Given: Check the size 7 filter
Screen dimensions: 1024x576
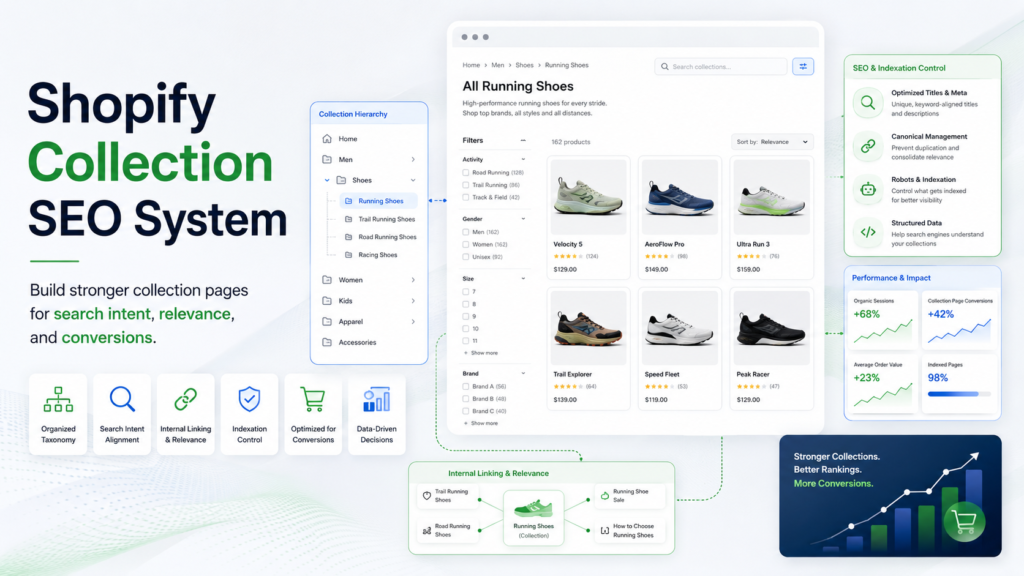Looking at the screenshot, I should click(x=466, y=291).
